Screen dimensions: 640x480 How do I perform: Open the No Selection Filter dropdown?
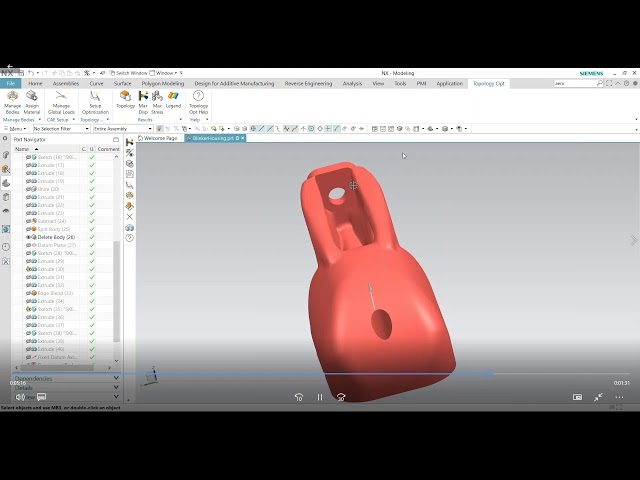61,129
